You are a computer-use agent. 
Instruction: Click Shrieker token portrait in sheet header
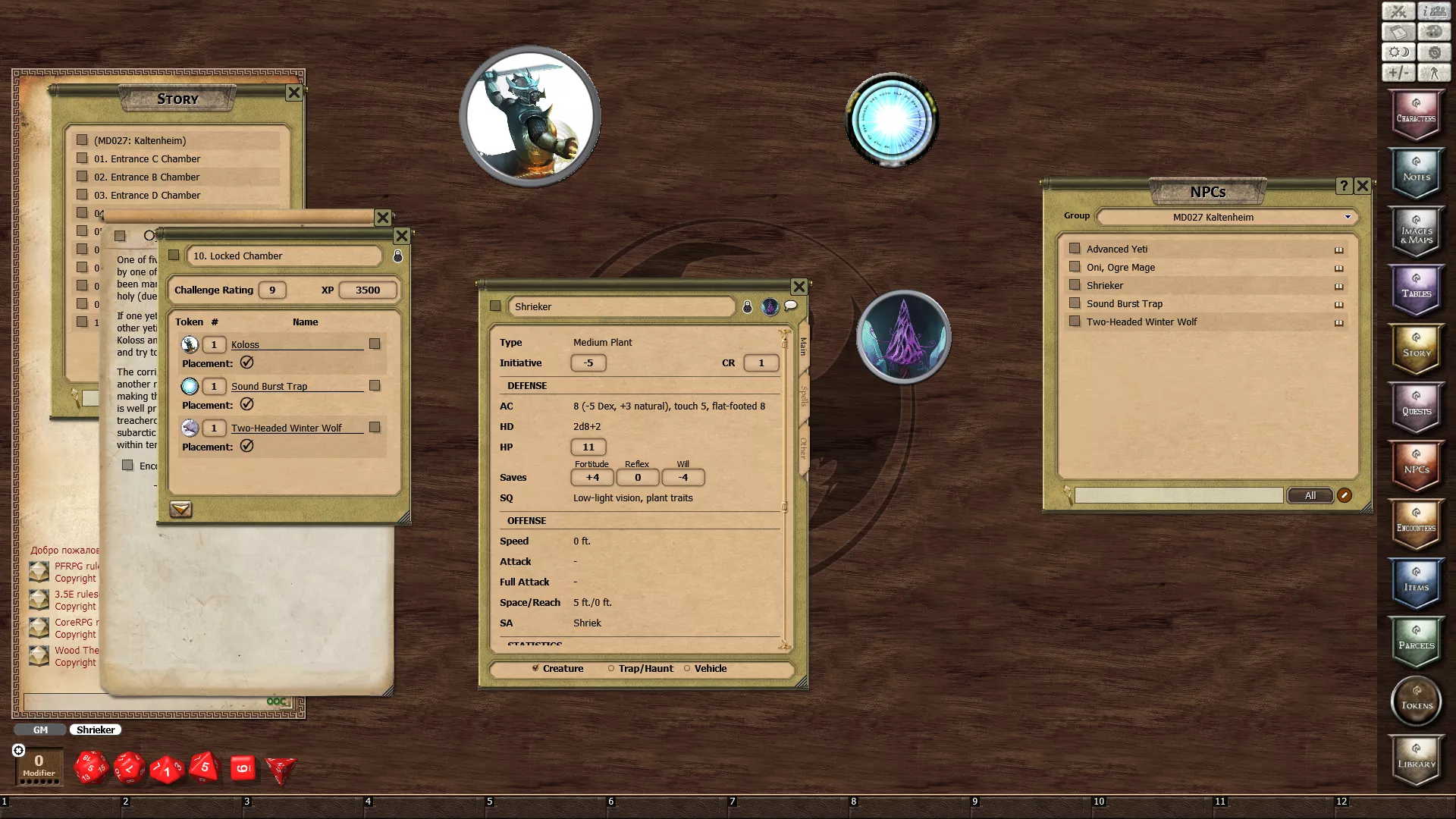pos(770,306)
